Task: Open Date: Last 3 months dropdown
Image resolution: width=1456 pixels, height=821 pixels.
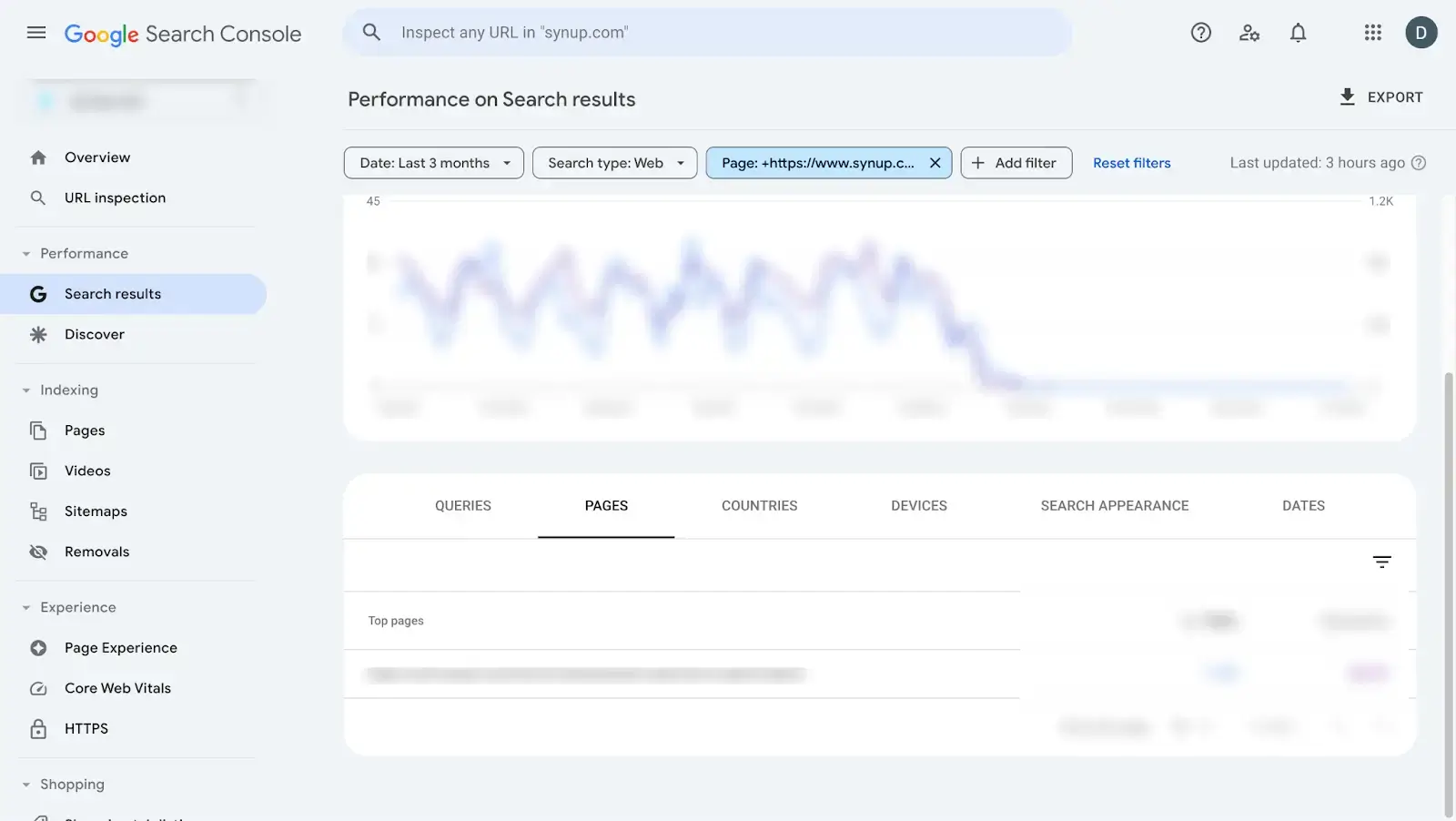Action: coord(433,163)
